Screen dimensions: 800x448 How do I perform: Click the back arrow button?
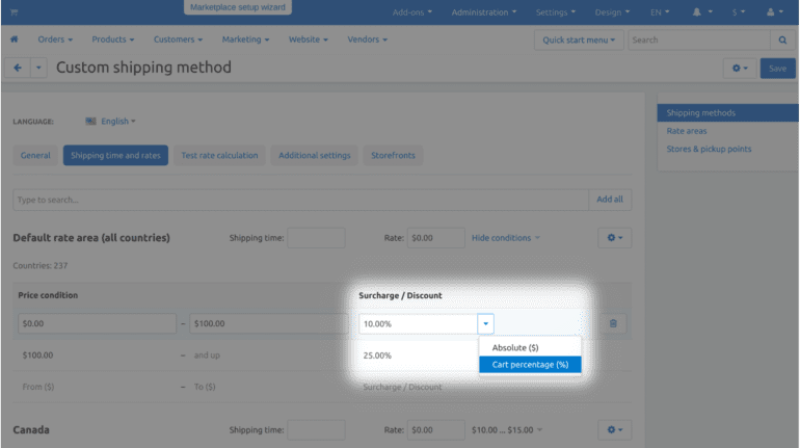18,68
